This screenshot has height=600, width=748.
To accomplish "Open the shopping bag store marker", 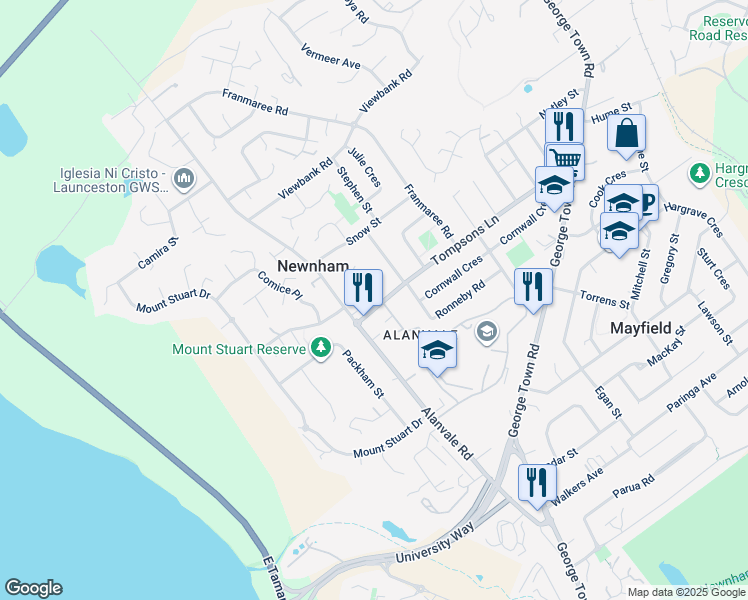I will point(626,133).
